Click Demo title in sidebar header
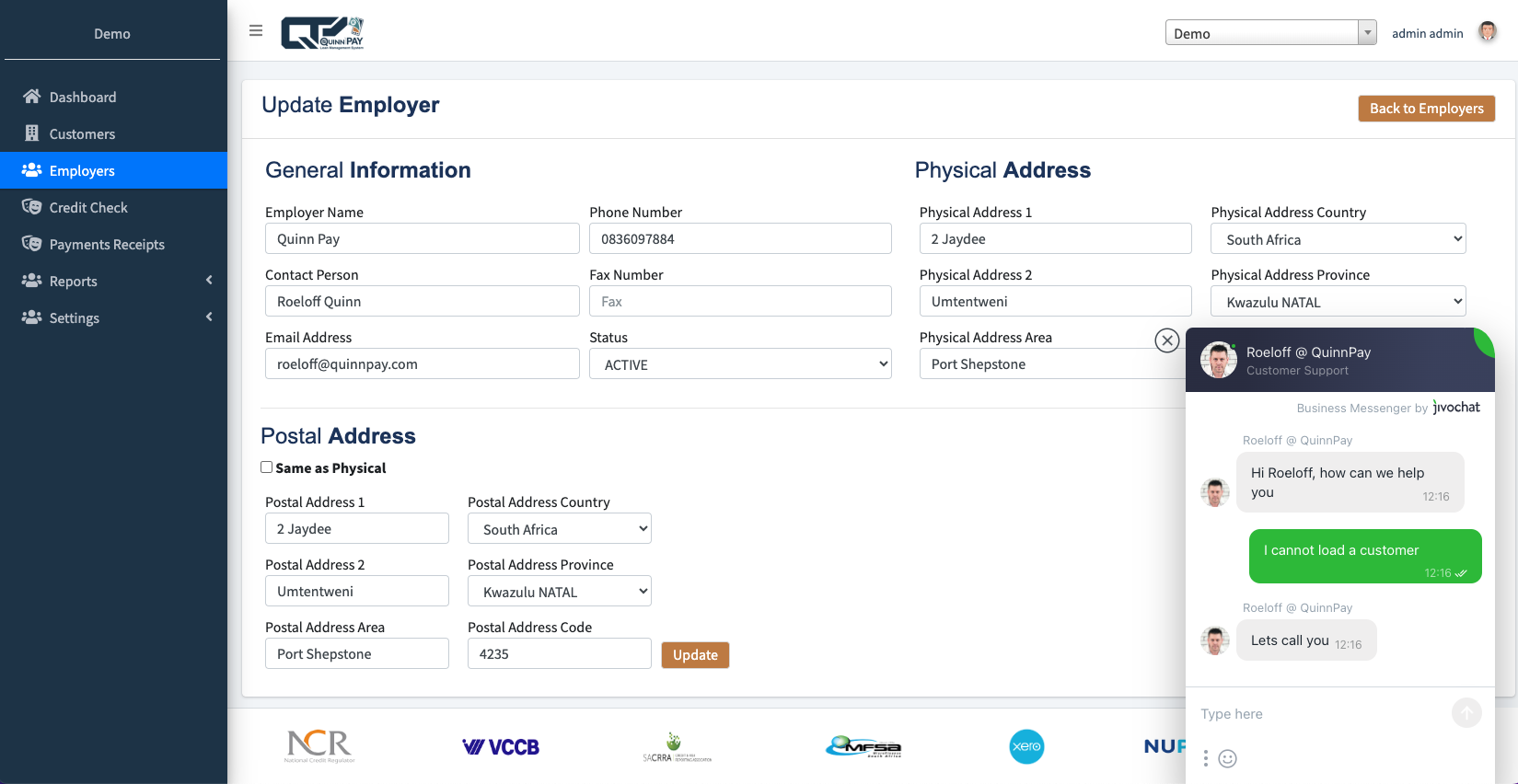Screen dimensions: 1518x784 tap(112, 33)
